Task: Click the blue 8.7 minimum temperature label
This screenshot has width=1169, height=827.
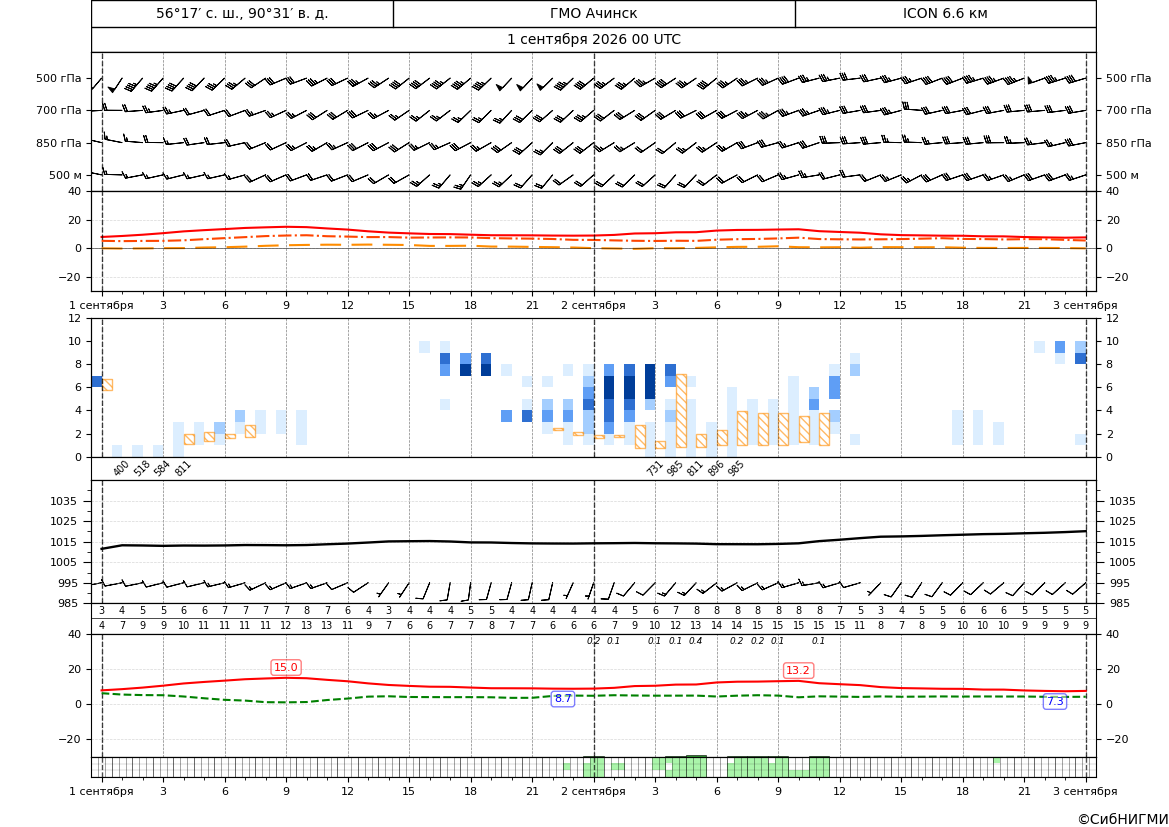Action: [x=563, y=699]
